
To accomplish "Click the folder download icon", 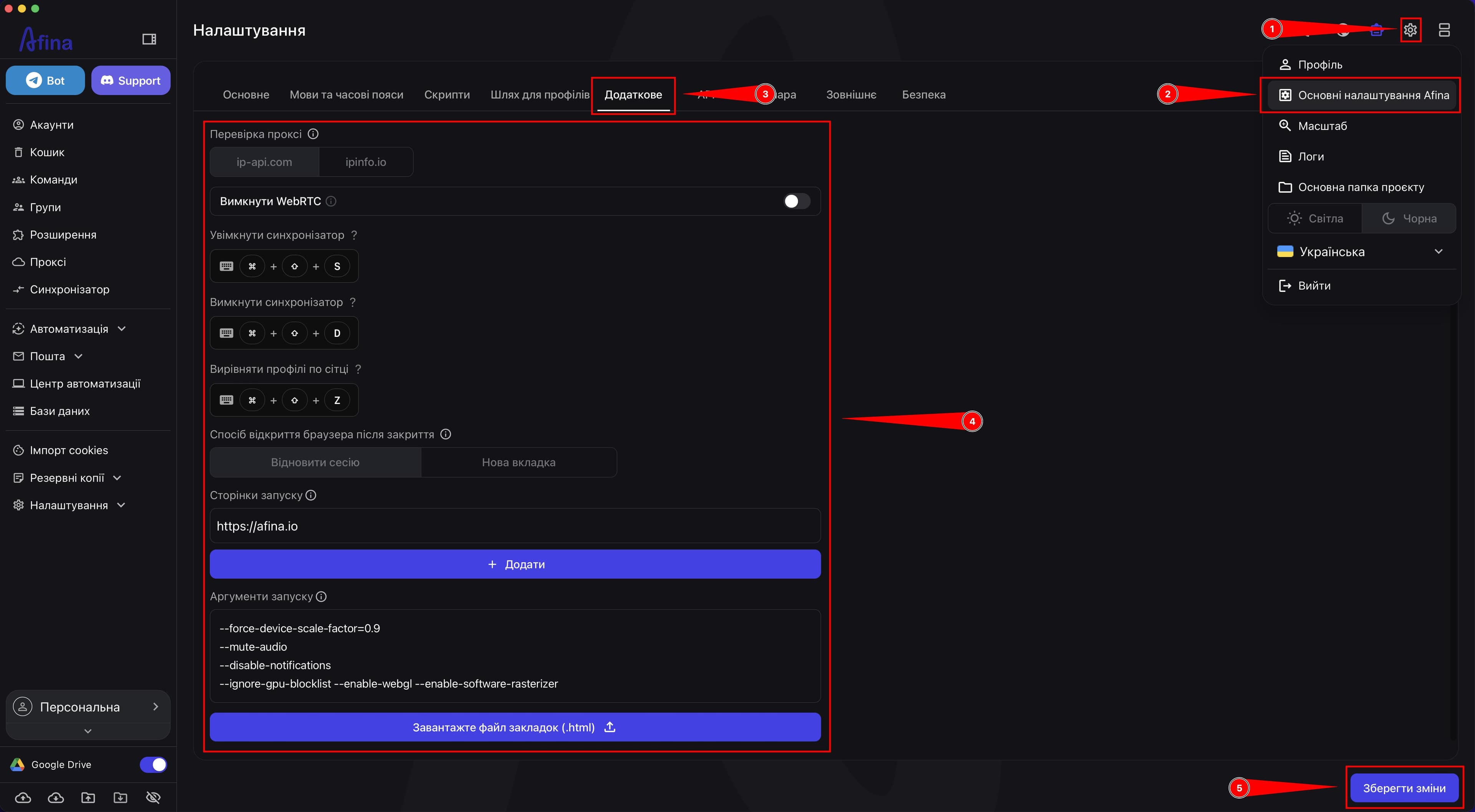I will [120, 797].
